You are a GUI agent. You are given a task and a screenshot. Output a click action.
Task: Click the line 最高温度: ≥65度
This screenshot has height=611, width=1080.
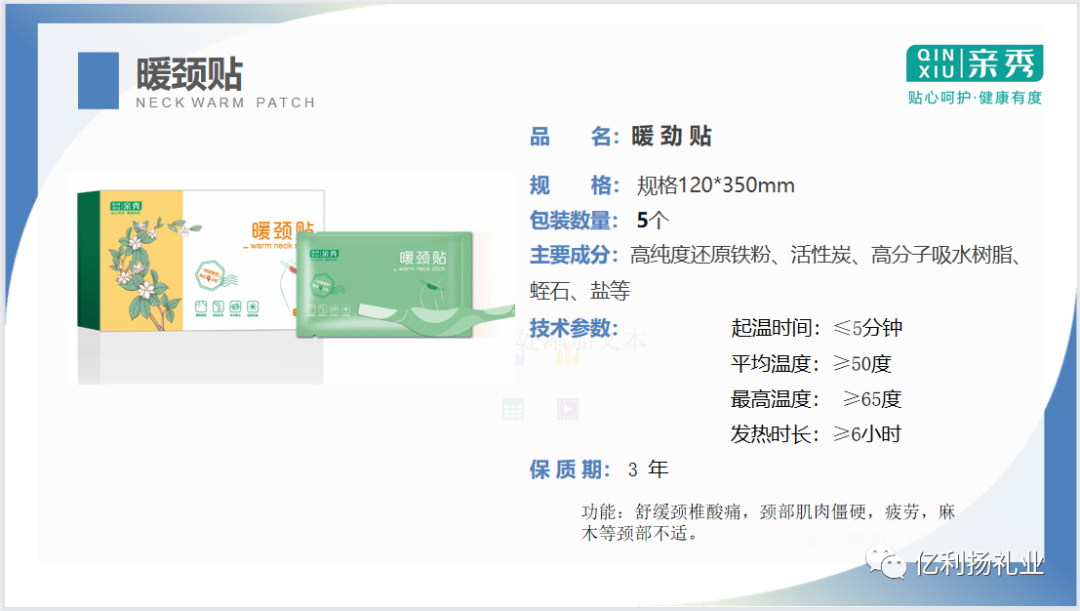tap(816, 399)
